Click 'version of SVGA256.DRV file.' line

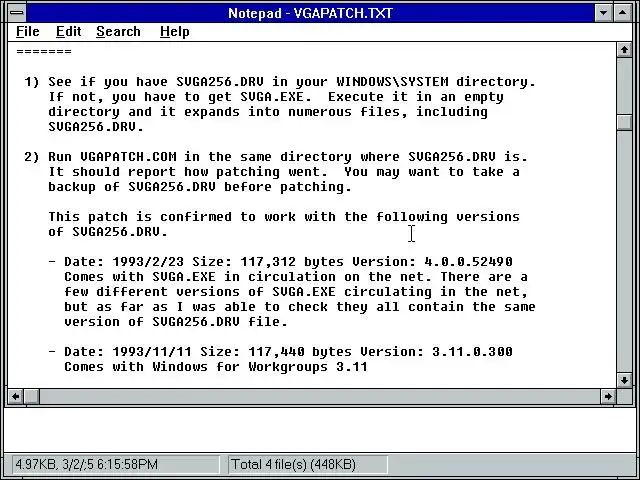tap(176, 322)
